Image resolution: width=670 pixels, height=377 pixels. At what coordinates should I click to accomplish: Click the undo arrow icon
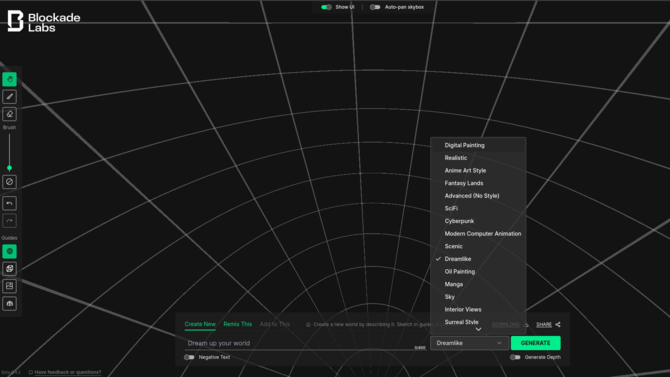pos(9,203)
